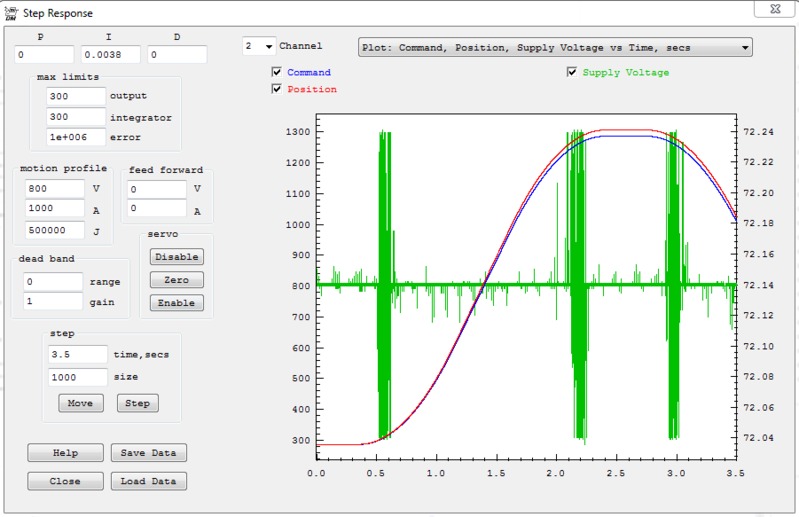Click the Step Response title bar icon
This screenshot has width=799, height=517.
(11, 15)
